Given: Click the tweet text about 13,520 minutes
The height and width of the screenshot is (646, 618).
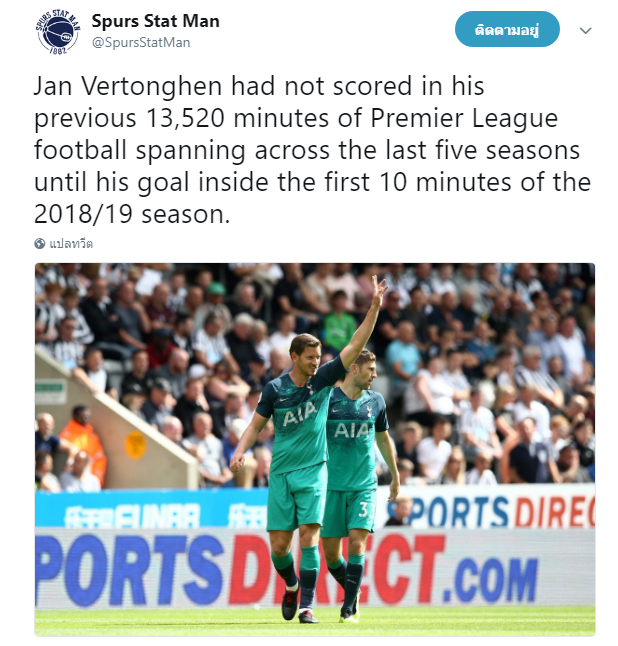Looking at the screenshot, I should 312,150.
